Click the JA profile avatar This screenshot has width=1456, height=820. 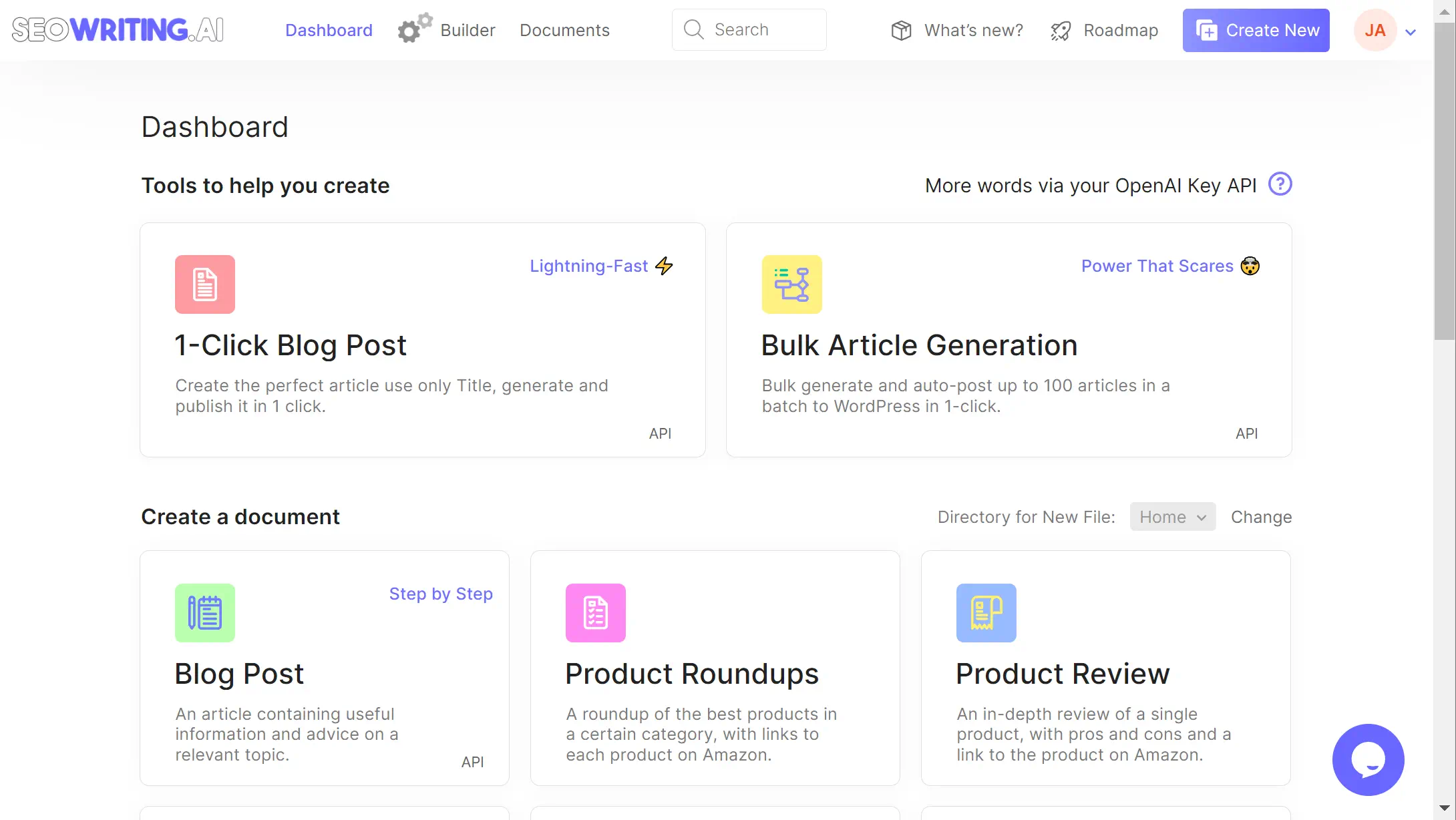point(1375,30)
